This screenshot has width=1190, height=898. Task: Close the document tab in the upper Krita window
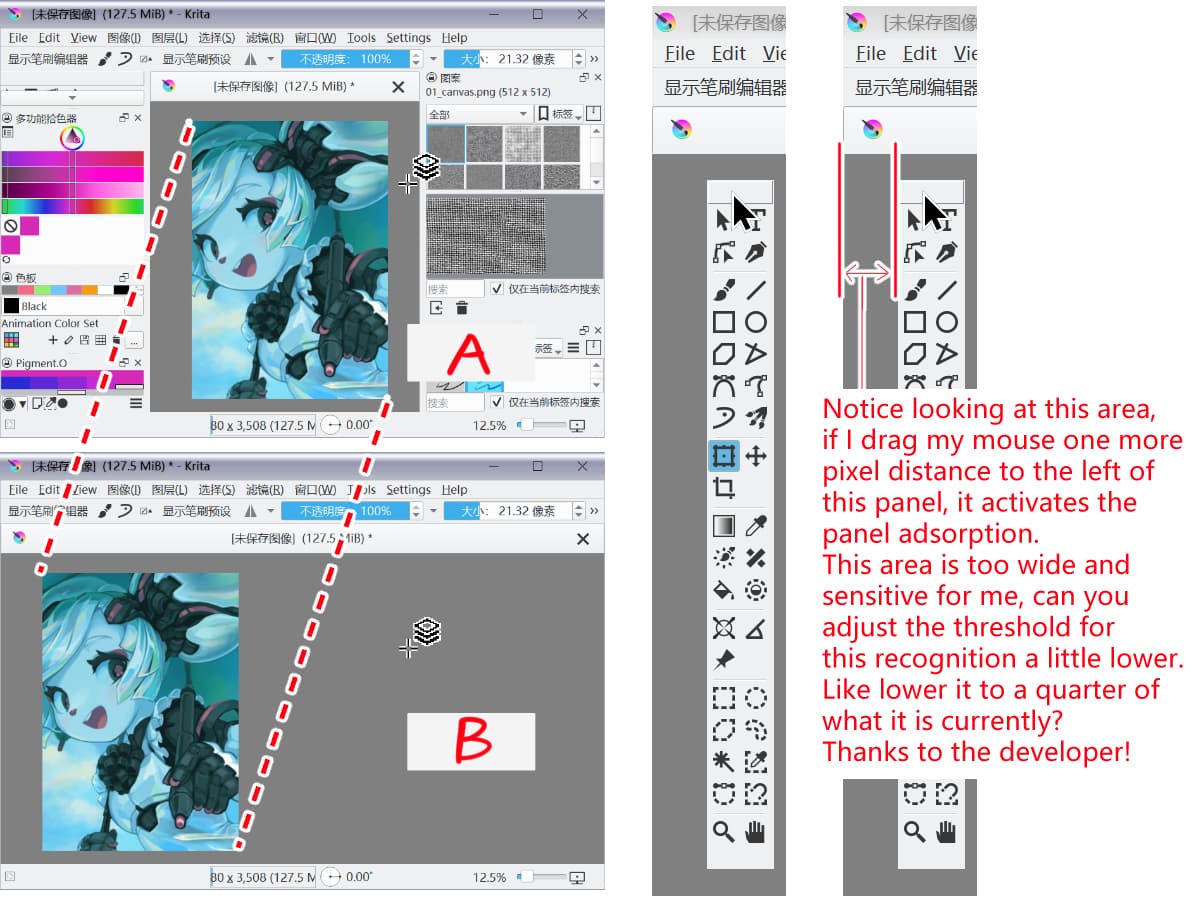pyautogui.click(x=398, y=87)
